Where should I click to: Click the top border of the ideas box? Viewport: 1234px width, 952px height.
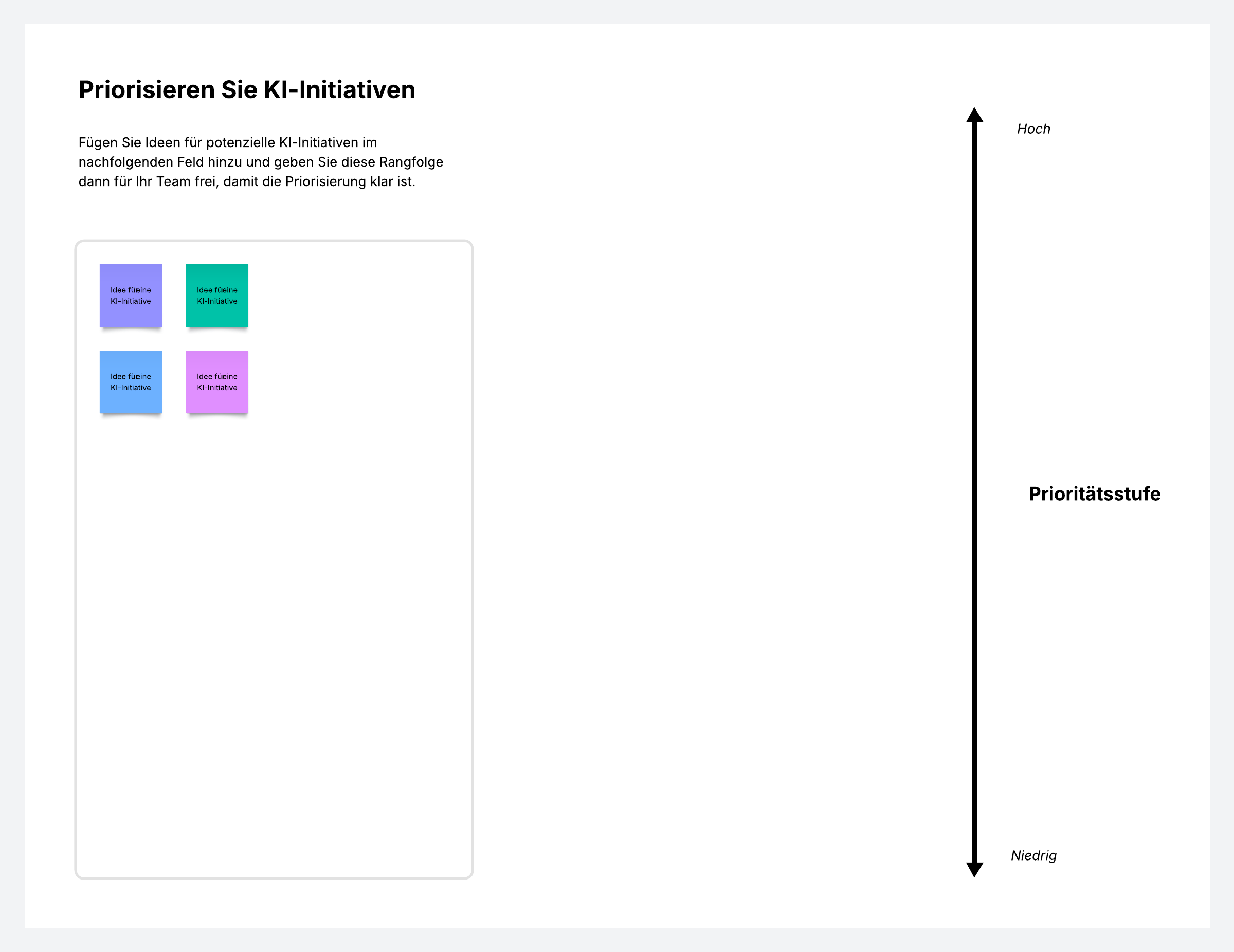(274, 241)
